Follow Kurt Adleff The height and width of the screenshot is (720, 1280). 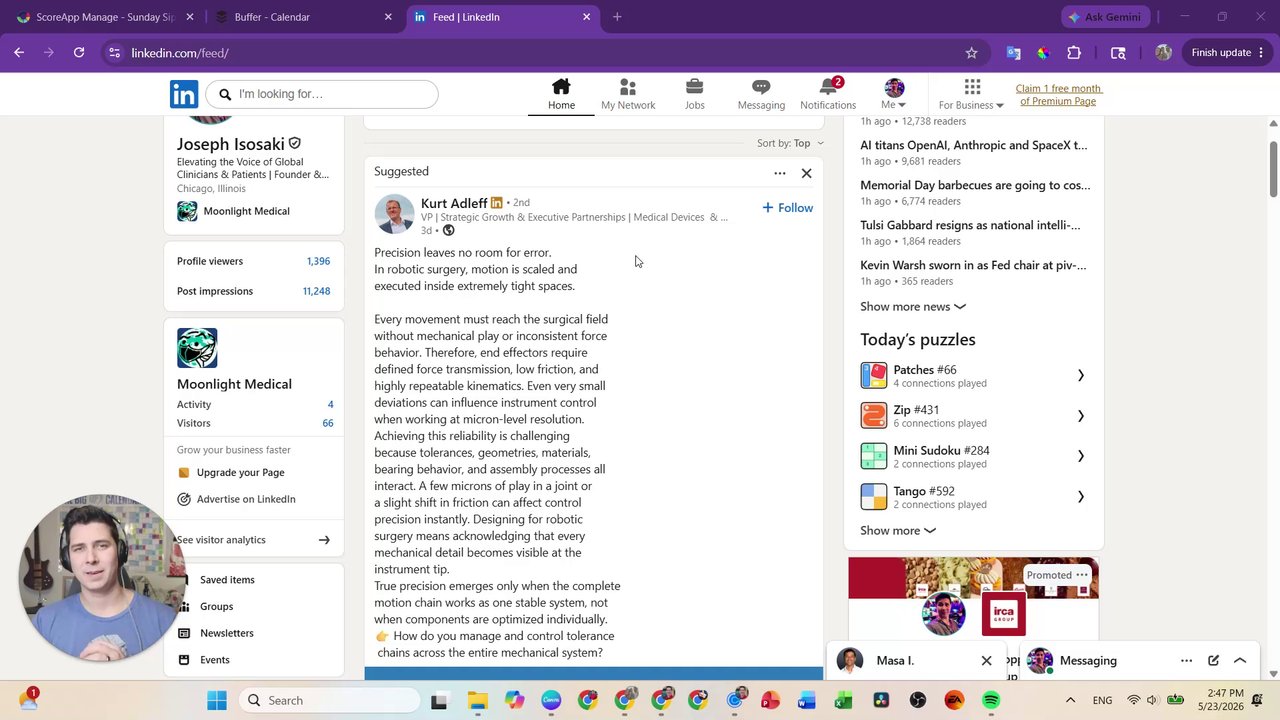pyautogui.click(x=787, y=208)
